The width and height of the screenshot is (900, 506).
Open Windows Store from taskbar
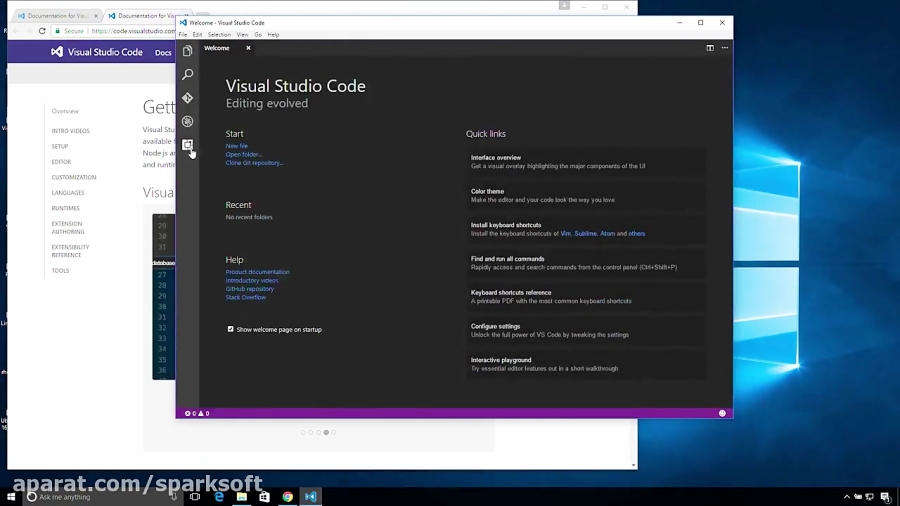point(264,497)
